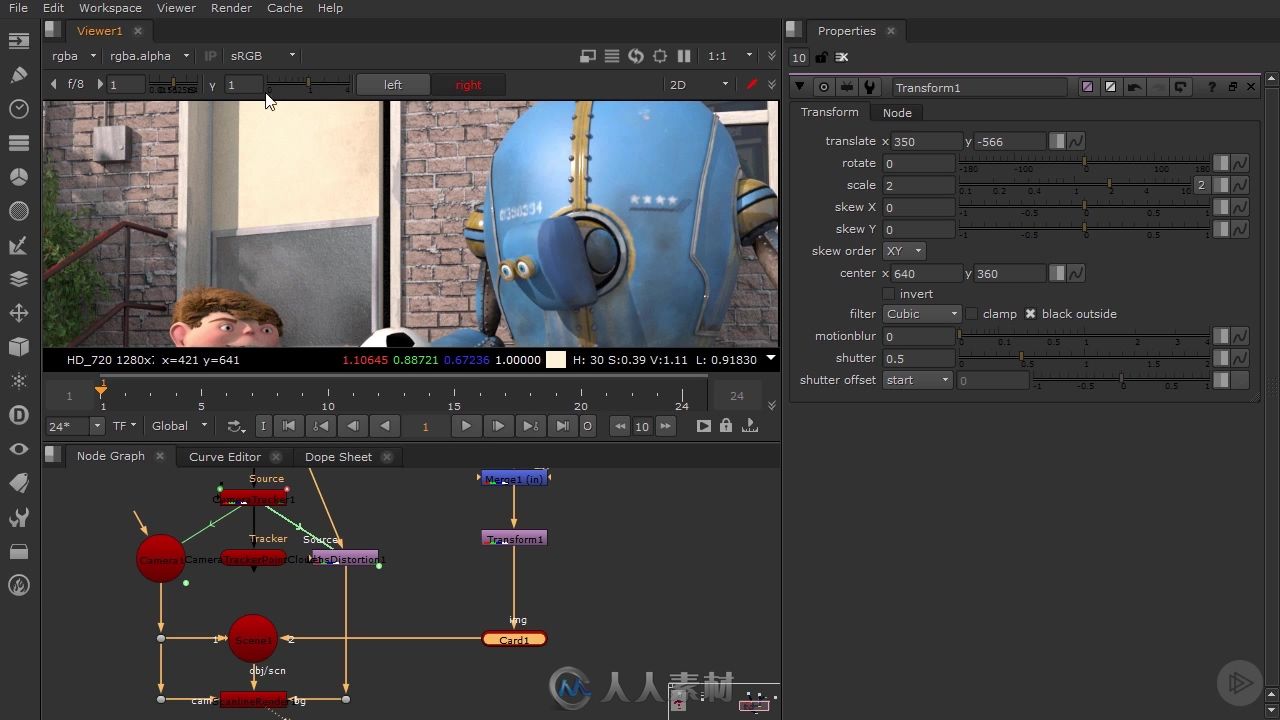Uncheck black outside option
Screen dimensions: 1280x720
click(1031, 314)
